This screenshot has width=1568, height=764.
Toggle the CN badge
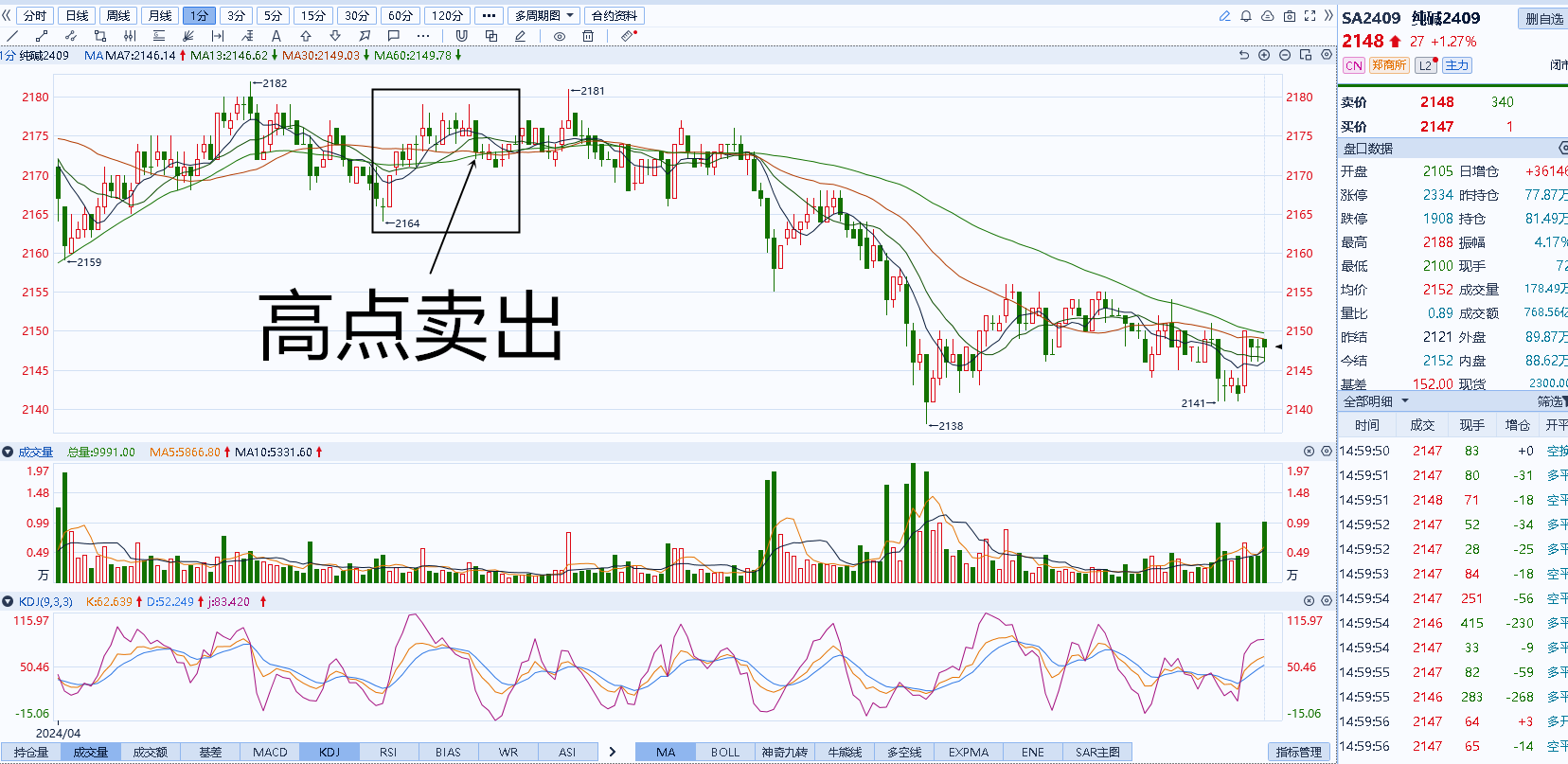click(x=1354, y=65)
